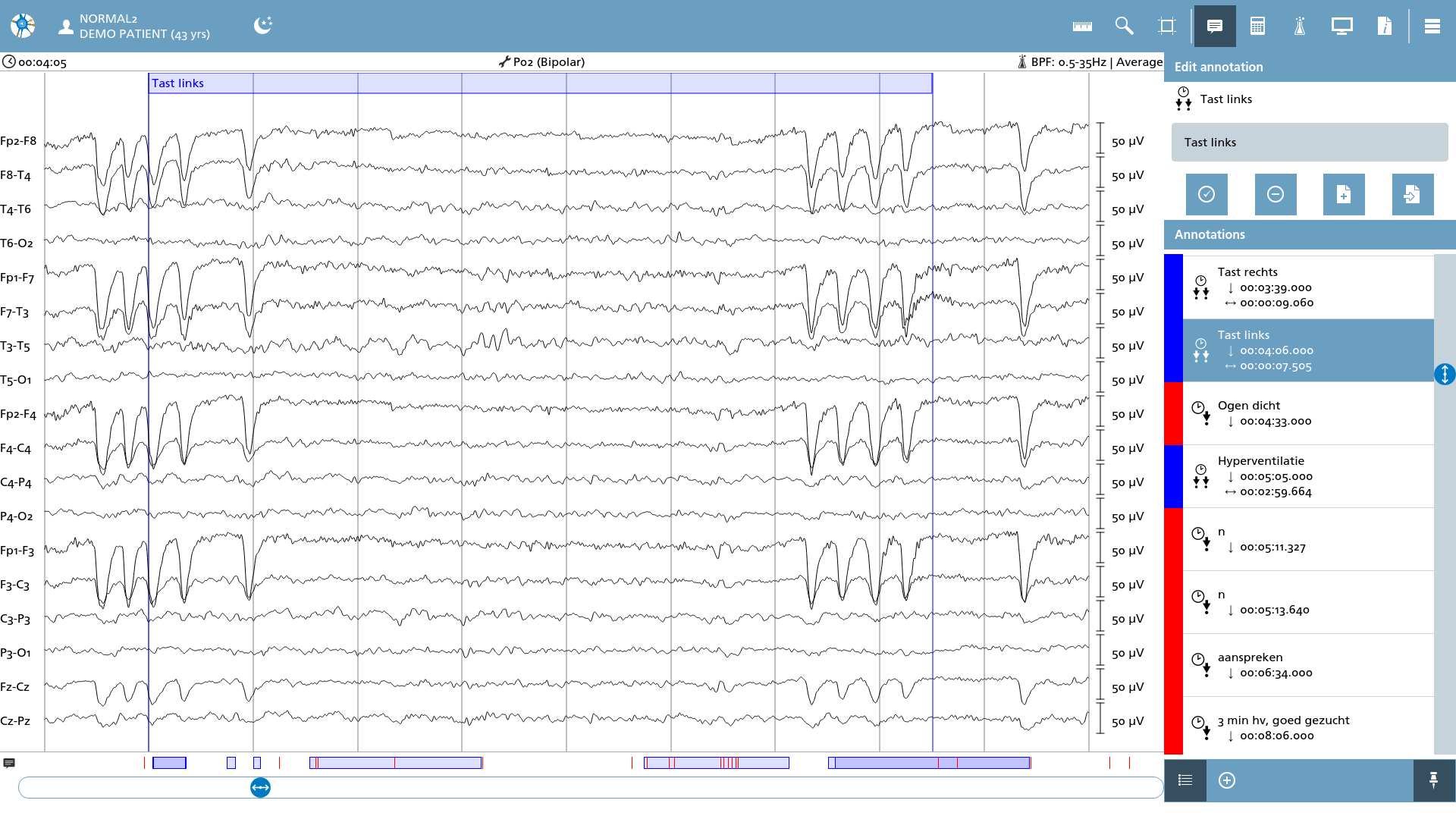Select the Tast links annotation bar
The width and height of the screenshot is (1456, 819).
[x=540, y=83]
